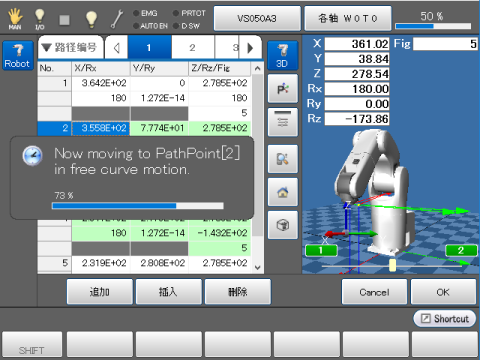This screenshot has height=360, width=480.
Task: Expand the 路径编号 dropdown
Action: tap(70, 48)
